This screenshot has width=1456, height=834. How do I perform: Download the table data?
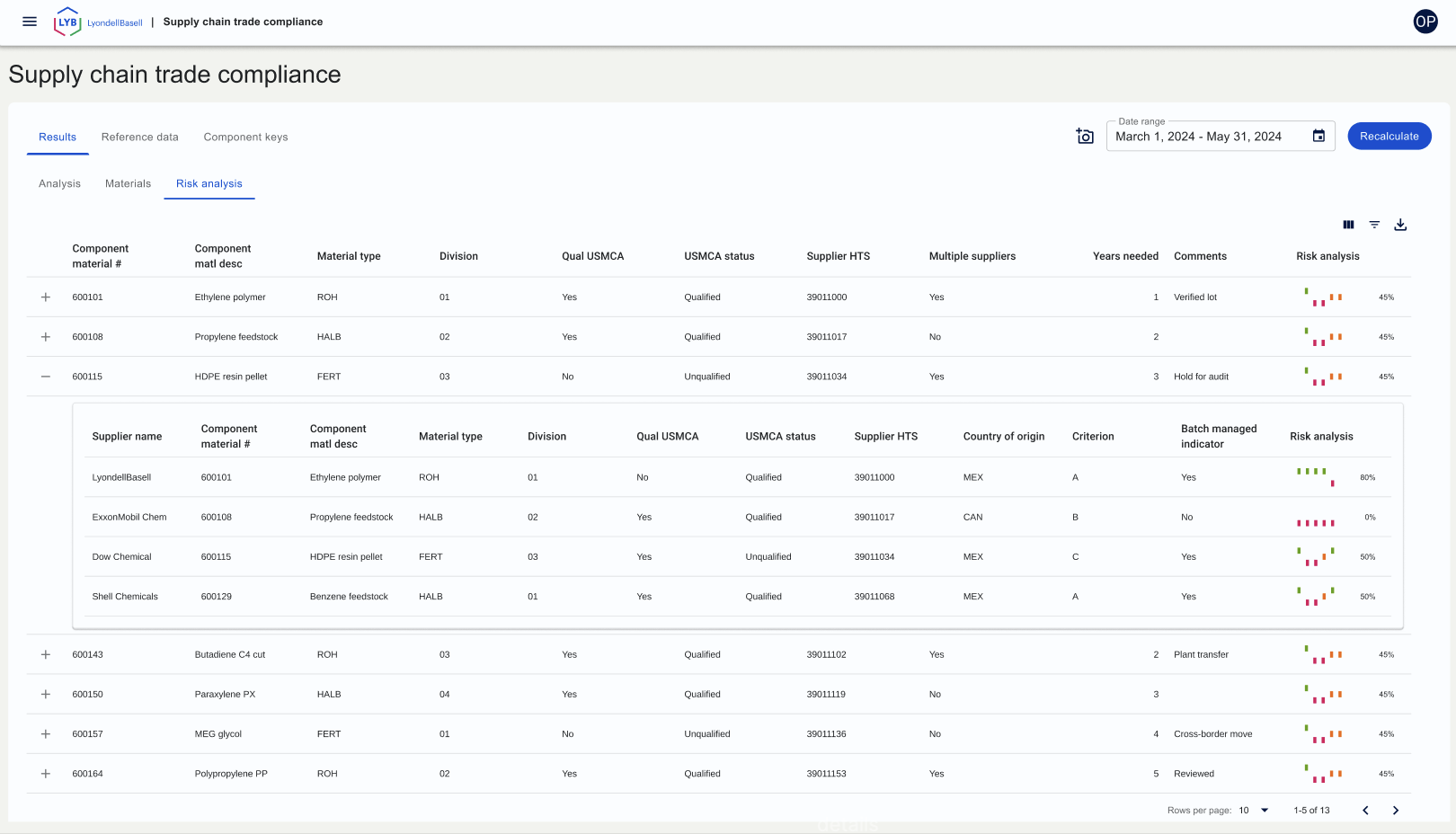tap(1400, 225)
